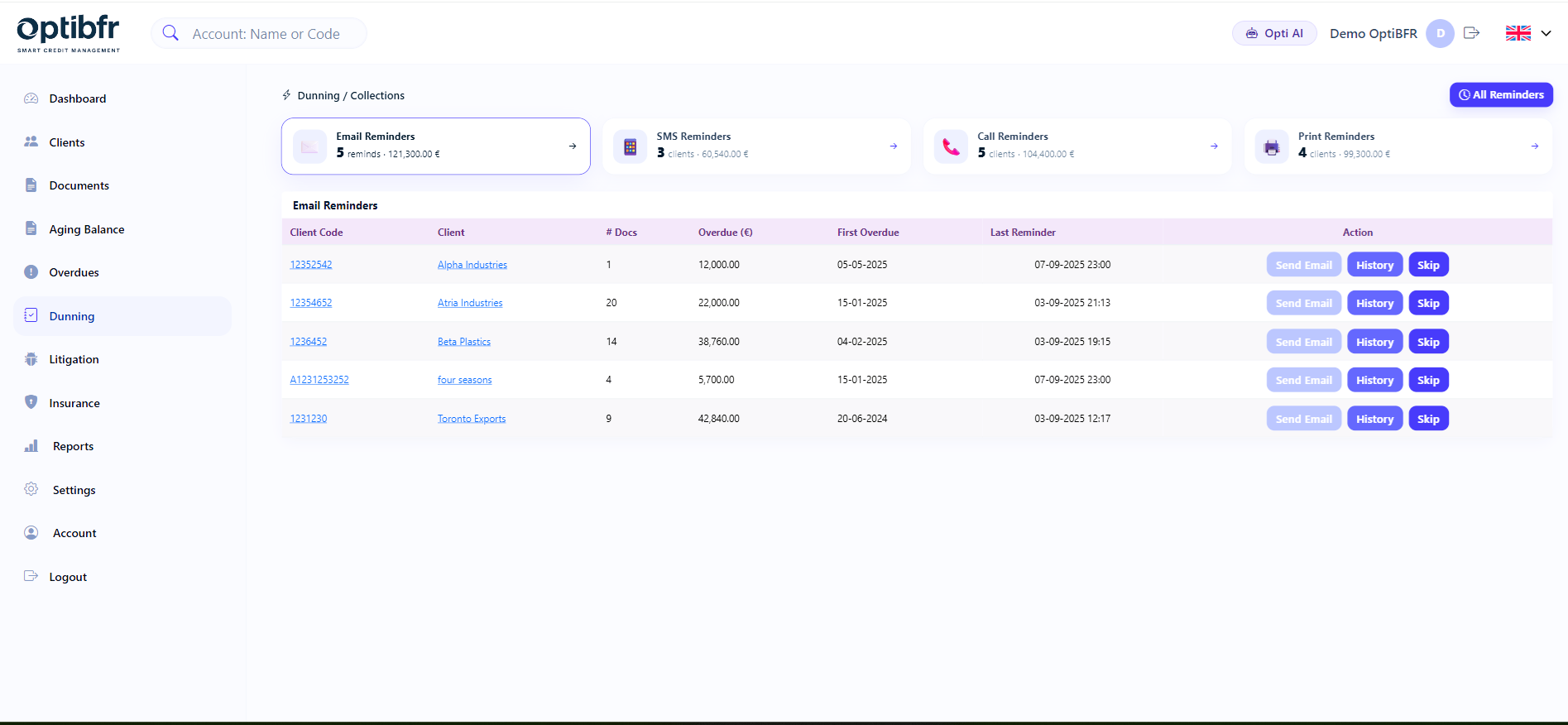
Task: Open the Alpha Industries client link
Action: click(472, 265)
